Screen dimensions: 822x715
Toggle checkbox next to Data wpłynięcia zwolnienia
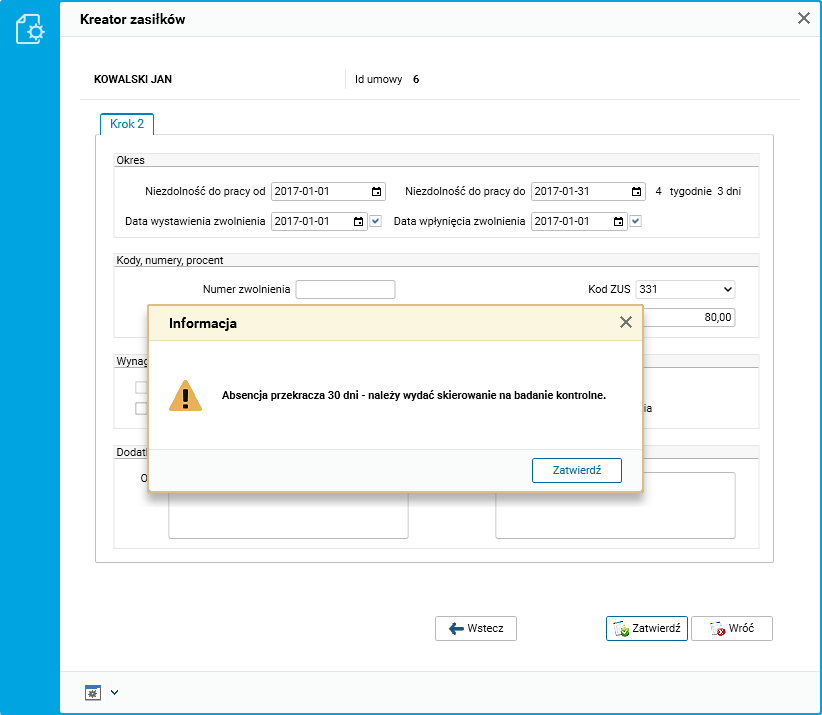point(635,221)
